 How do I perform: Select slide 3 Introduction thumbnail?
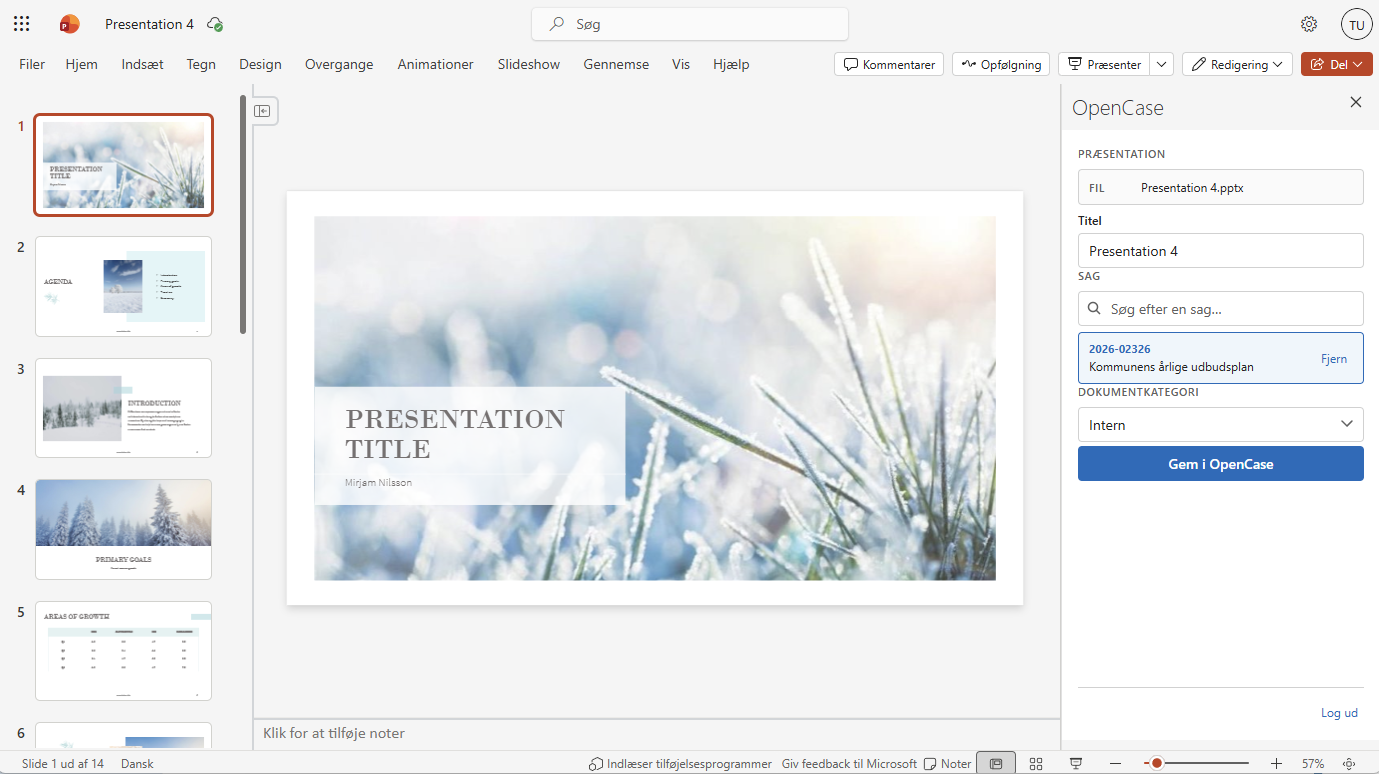123,408
